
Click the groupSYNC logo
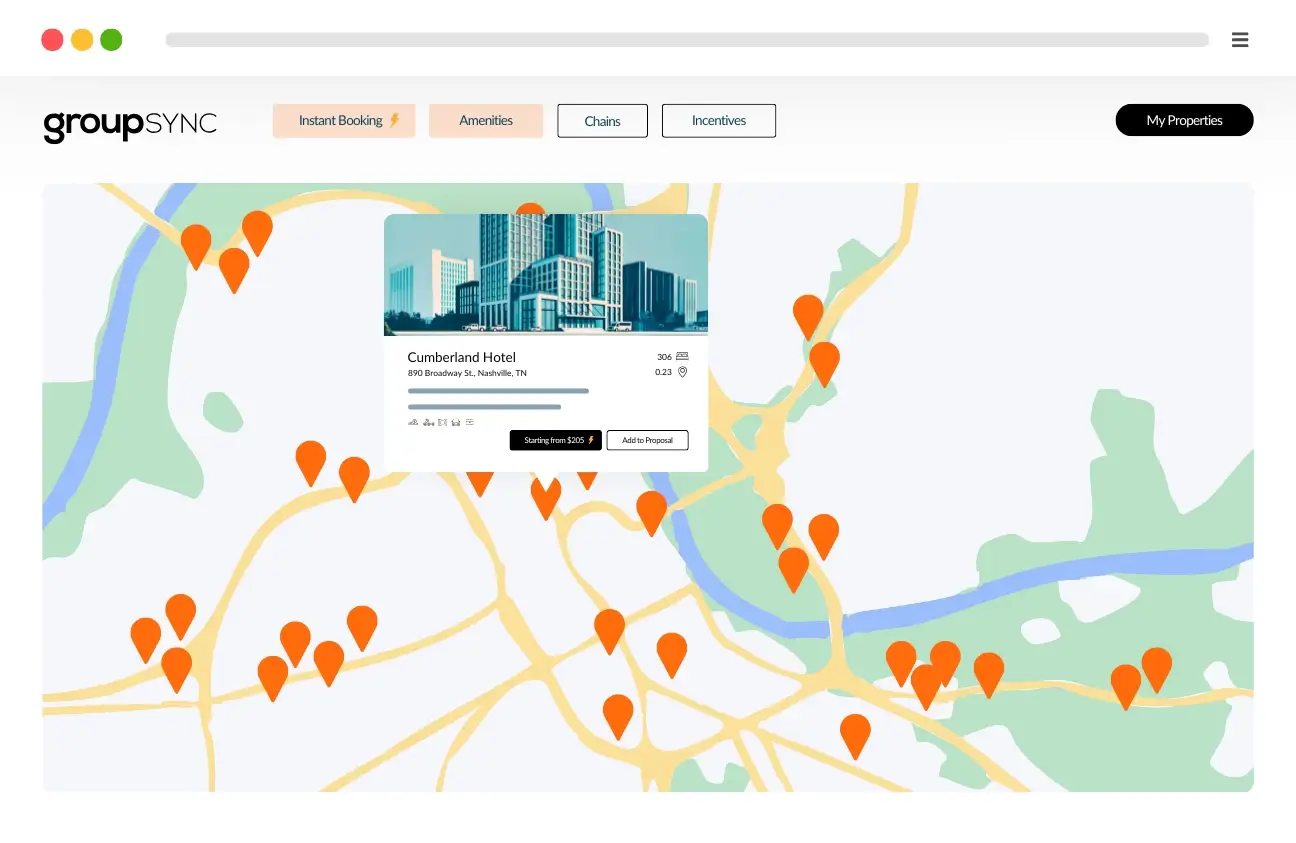click(x=130, y=125)
